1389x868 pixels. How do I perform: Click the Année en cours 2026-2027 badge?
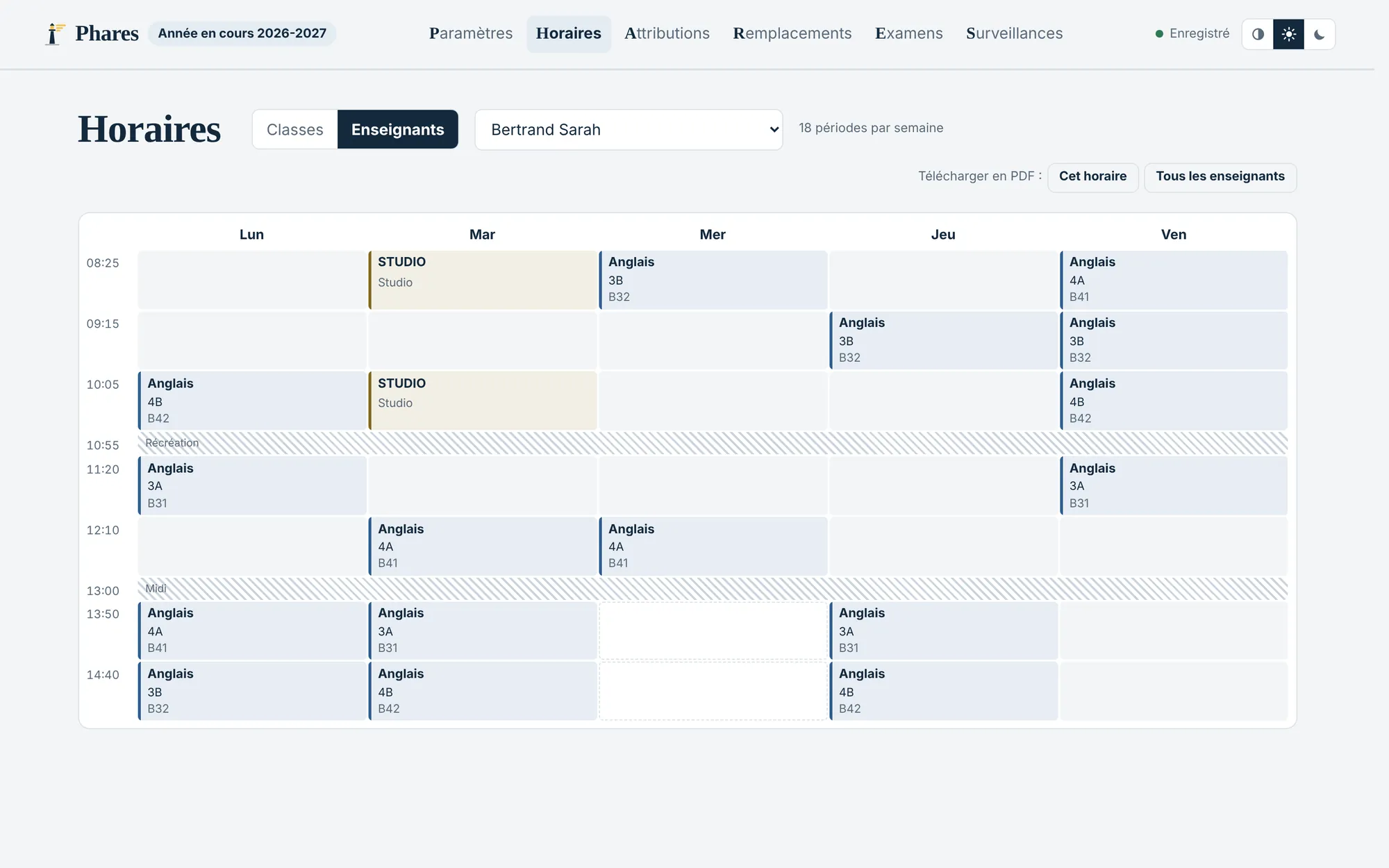pos(242,33)
